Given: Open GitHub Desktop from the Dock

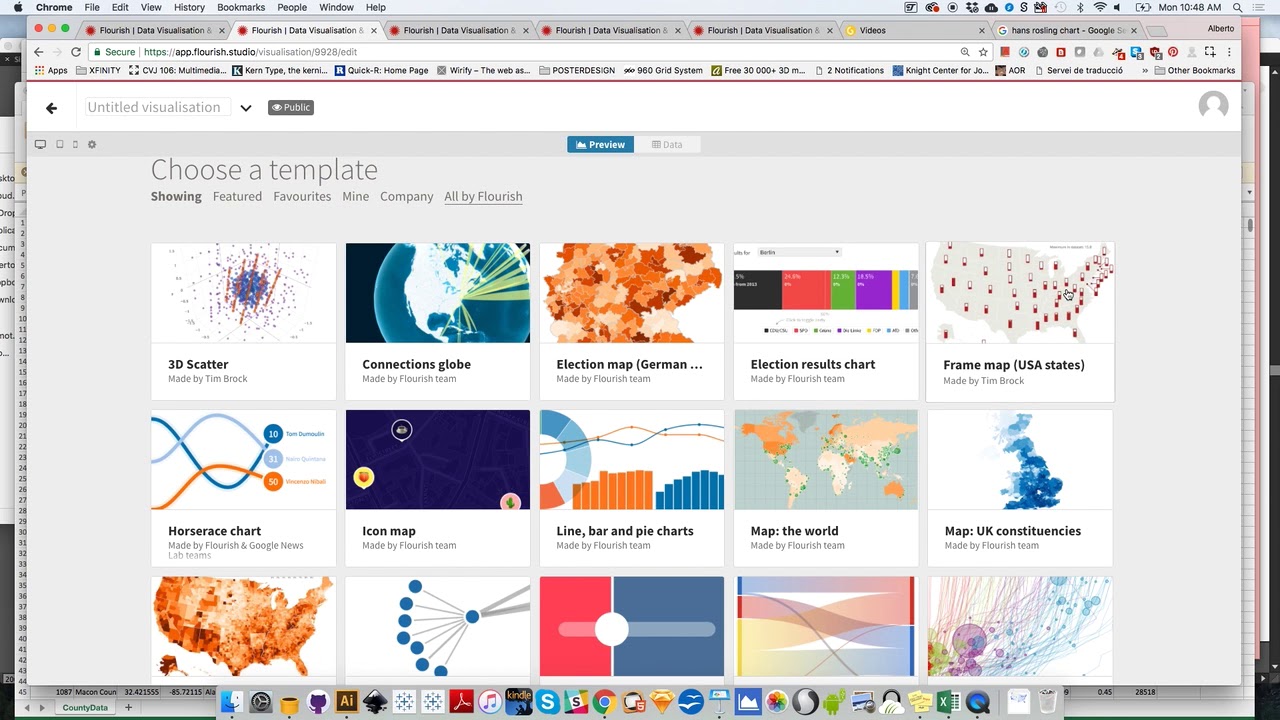Looking at the screenshot, I should pyautogui.click(x=318, y=703).
